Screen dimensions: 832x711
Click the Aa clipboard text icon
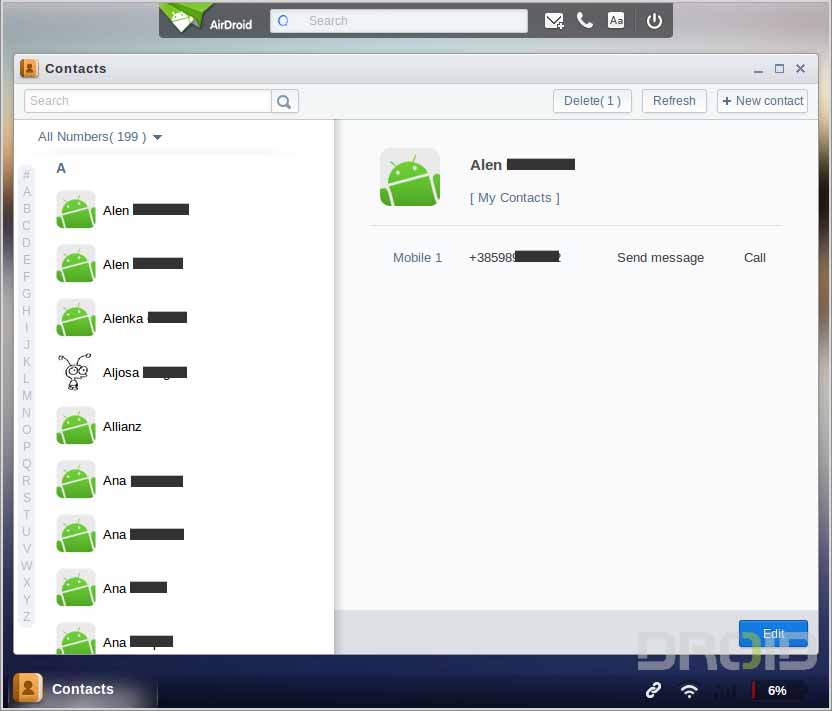pyautogui.click(x=616, y=21)
